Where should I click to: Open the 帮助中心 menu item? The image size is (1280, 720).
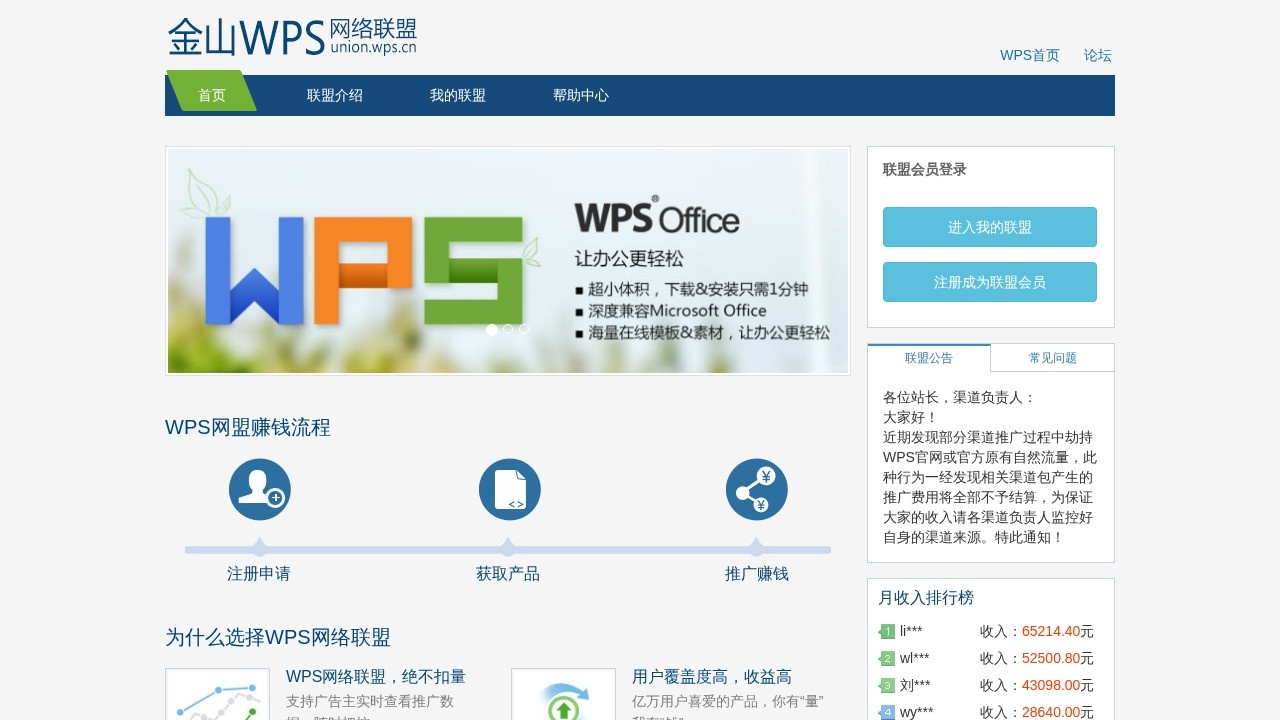(x=580, y=95)
